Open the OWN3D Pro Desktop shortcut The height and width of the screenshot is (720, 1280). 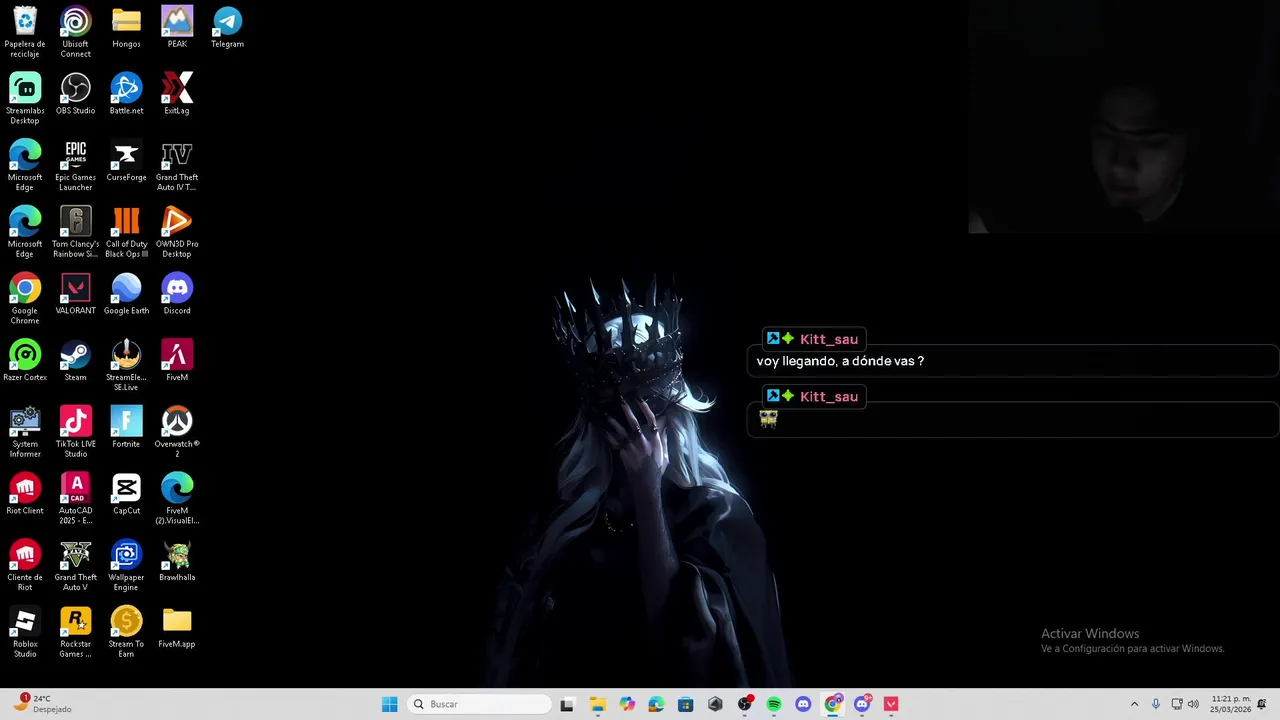[177, 233]
